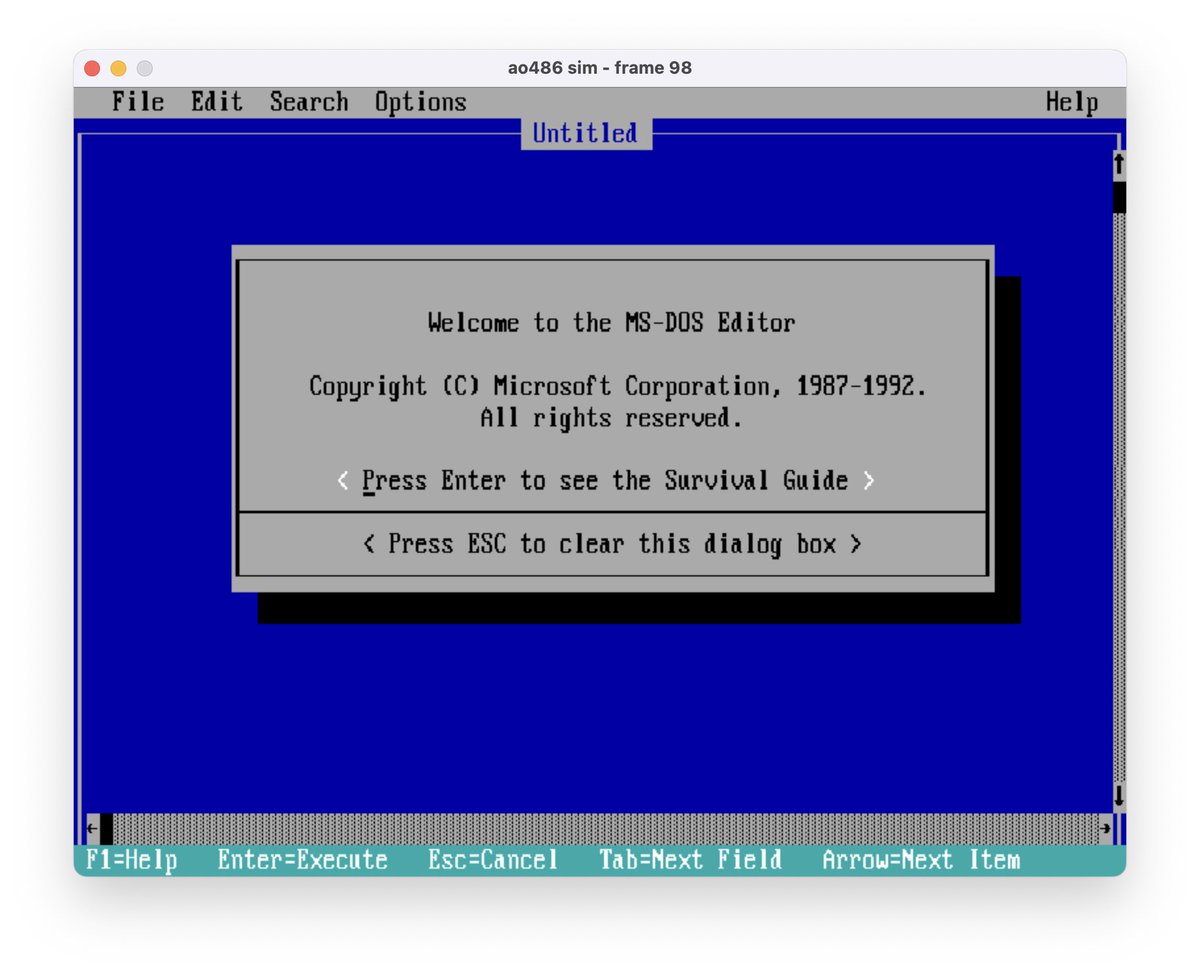Open the Edit menu
This screenshot has width=1200, height=974.
pyautogui.click(x=217, y=102)
